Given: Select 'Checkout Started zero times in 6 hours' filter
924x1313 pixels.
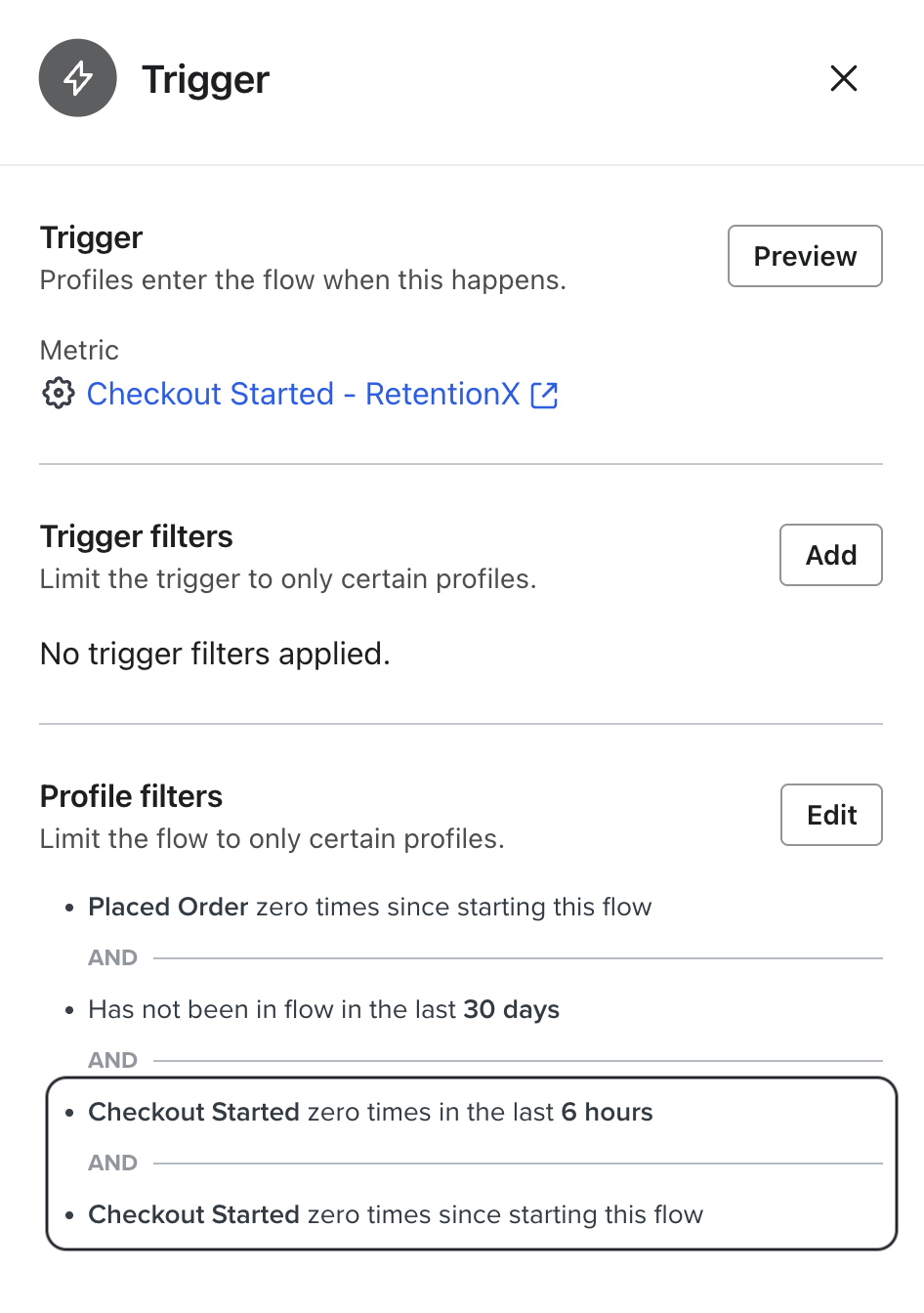Looking at the screenshot, I should [x=370, y=1112].
